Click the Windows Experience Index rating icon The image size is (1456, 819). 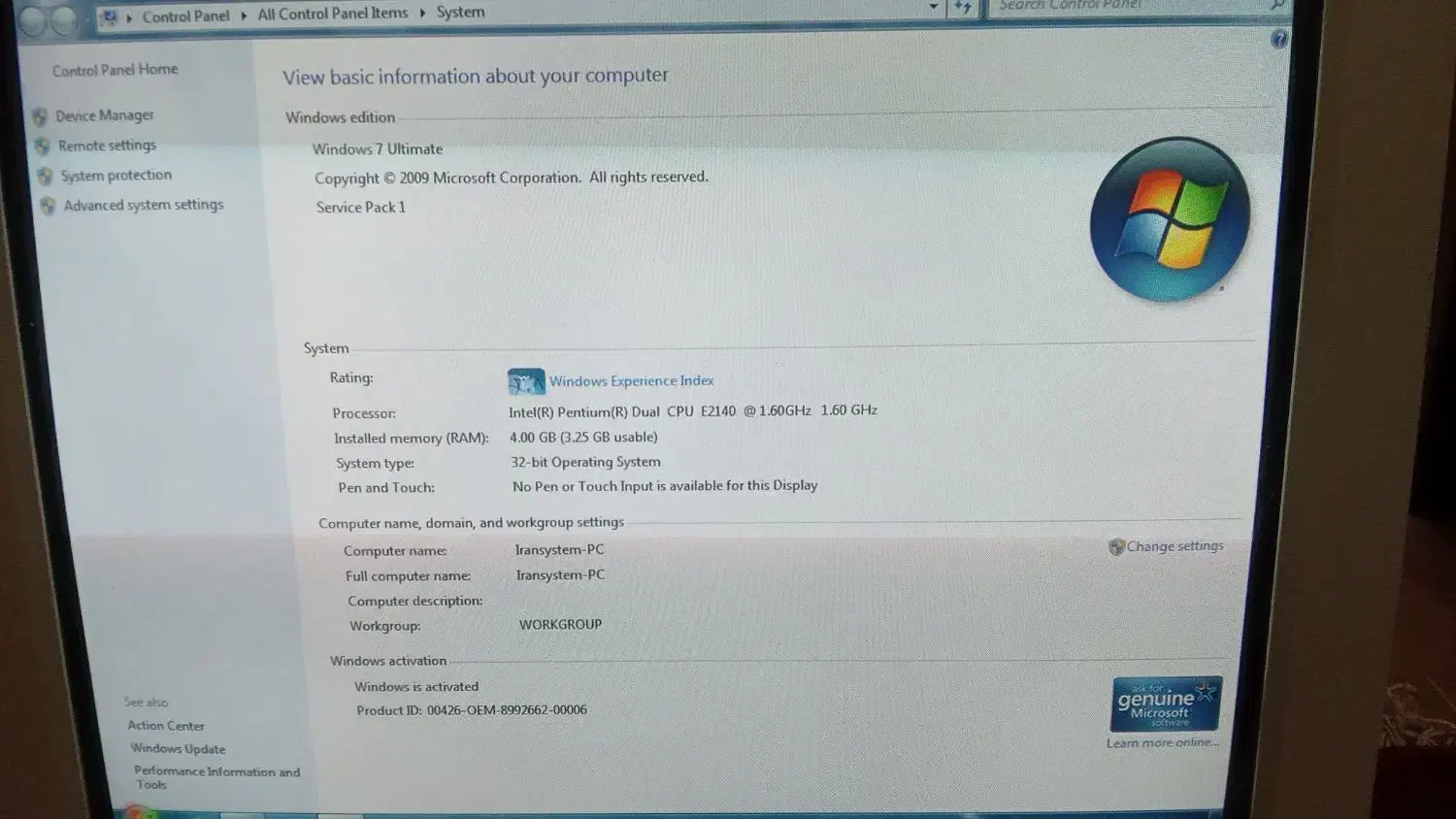pyautogui.click(x=526, y=381)
